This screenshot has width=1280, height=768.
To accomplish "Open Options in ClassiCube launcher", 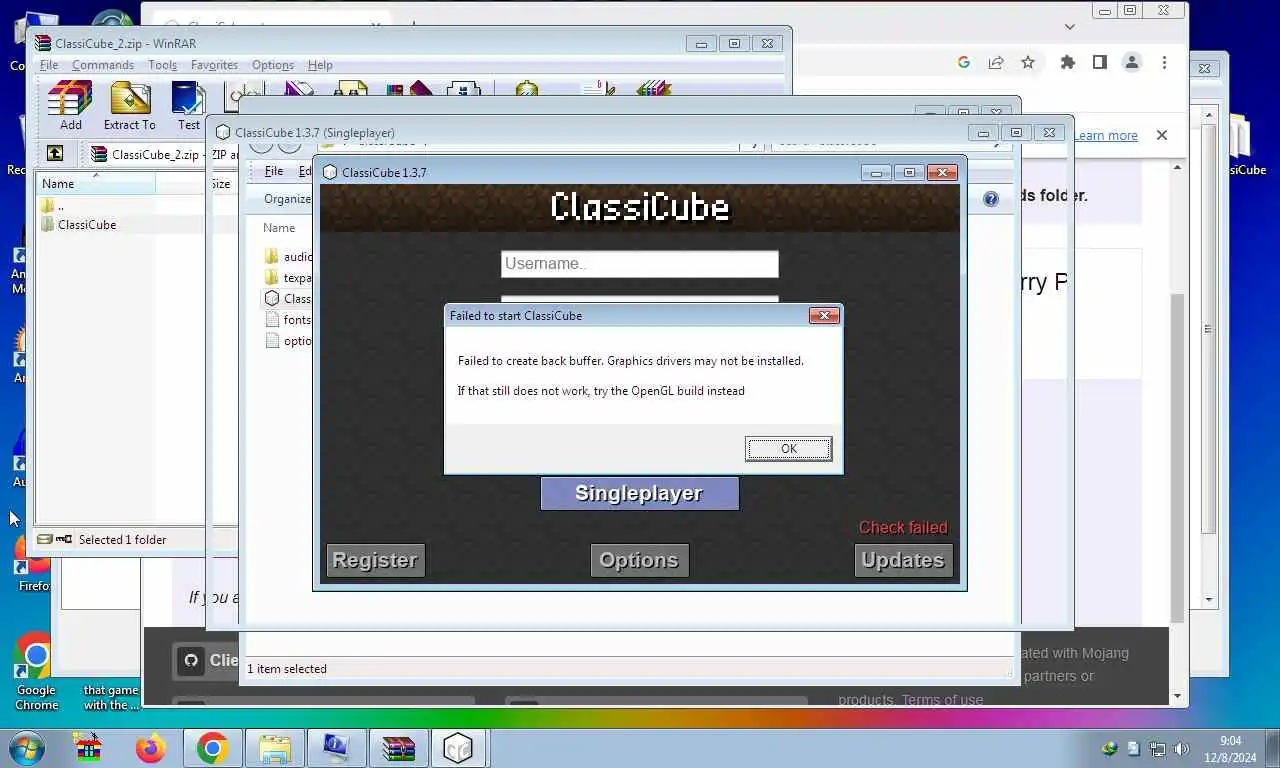I will pos(639,560).
